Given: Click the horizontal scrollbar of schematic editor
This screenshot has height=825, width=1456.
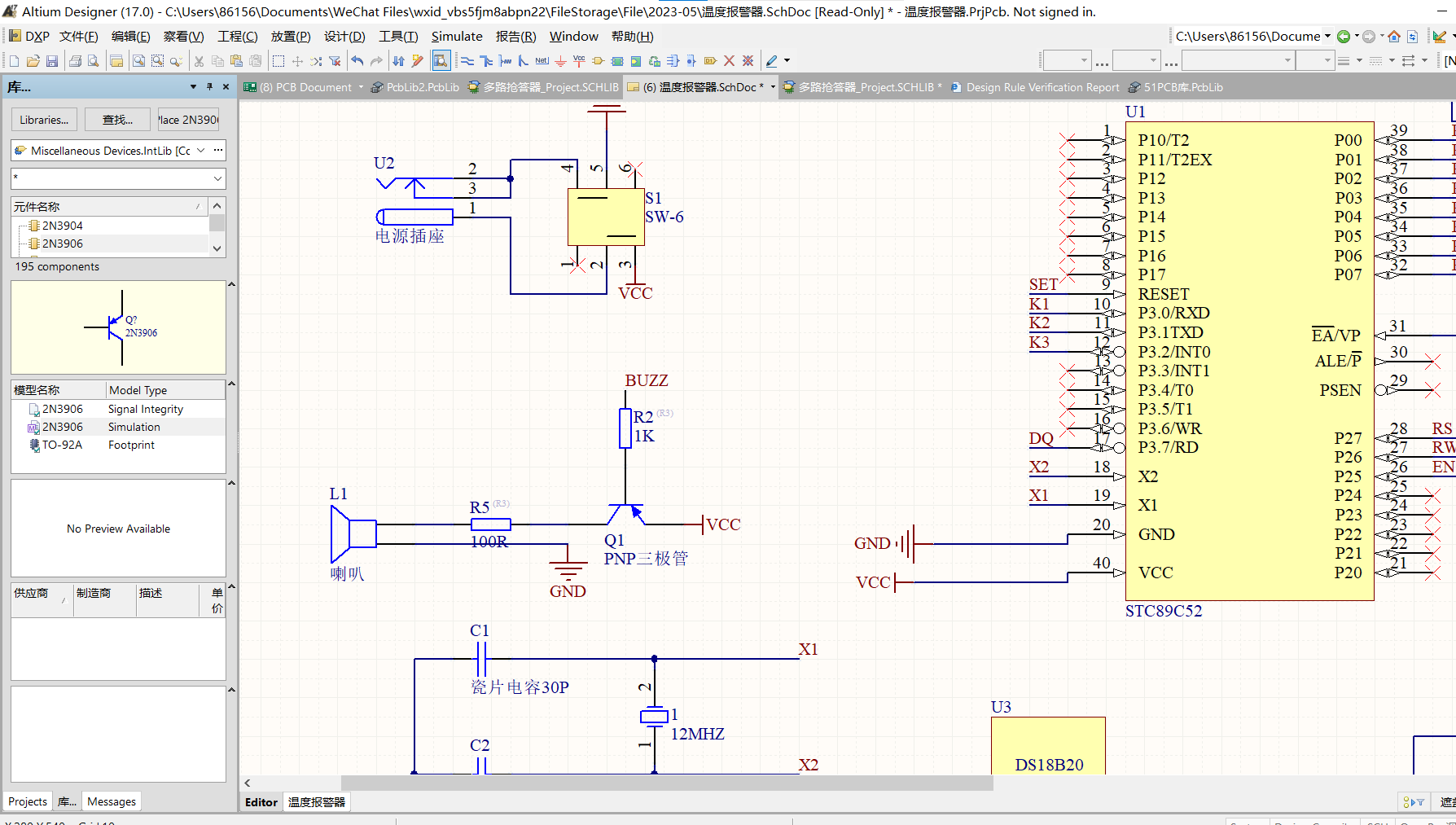Looking at the screenshot, I should [667, 783].
